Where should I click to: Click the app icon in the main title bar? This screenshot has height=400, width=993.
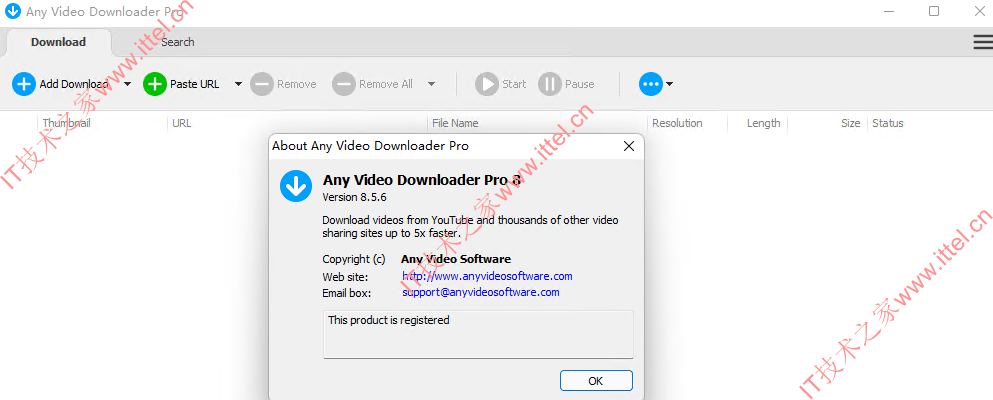coord(12,11)
